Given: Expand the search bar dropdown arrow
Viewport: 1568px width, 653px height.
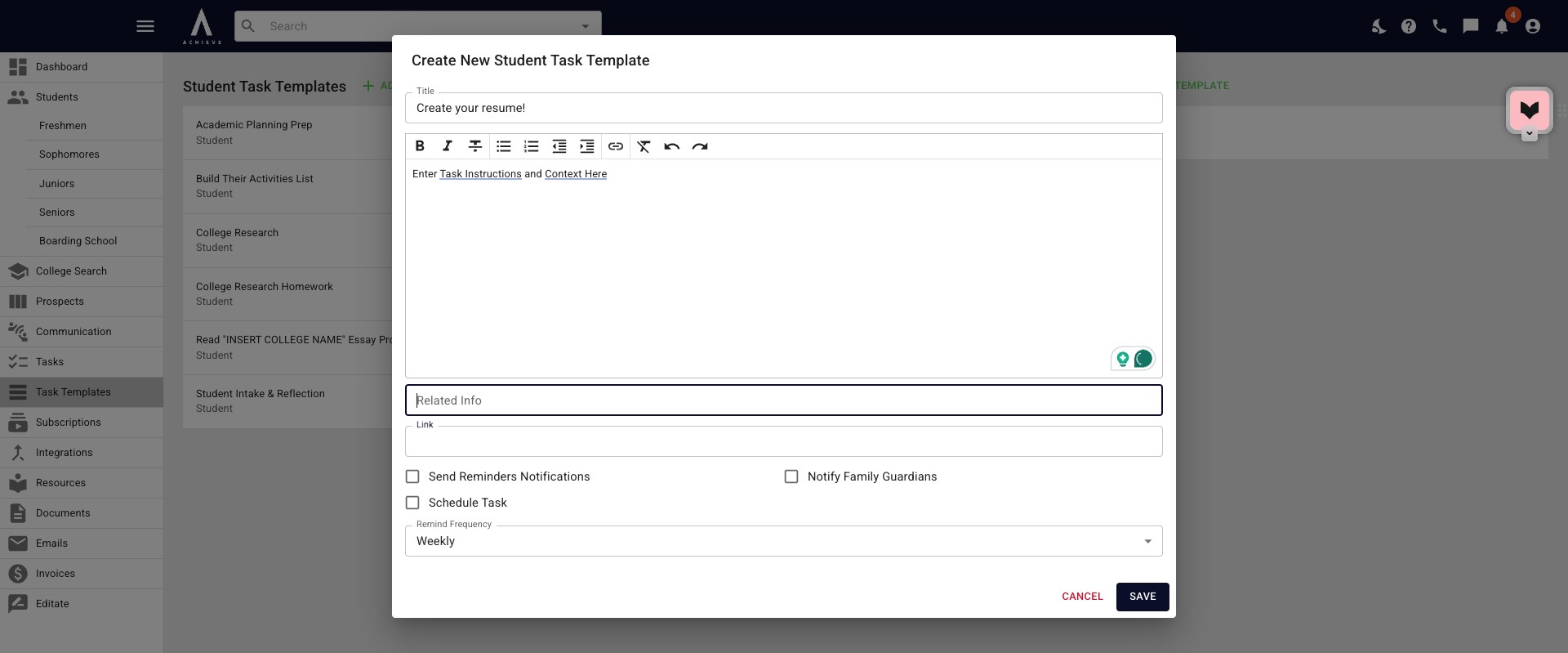Looking at the screenshot, I should coord(585,26).
